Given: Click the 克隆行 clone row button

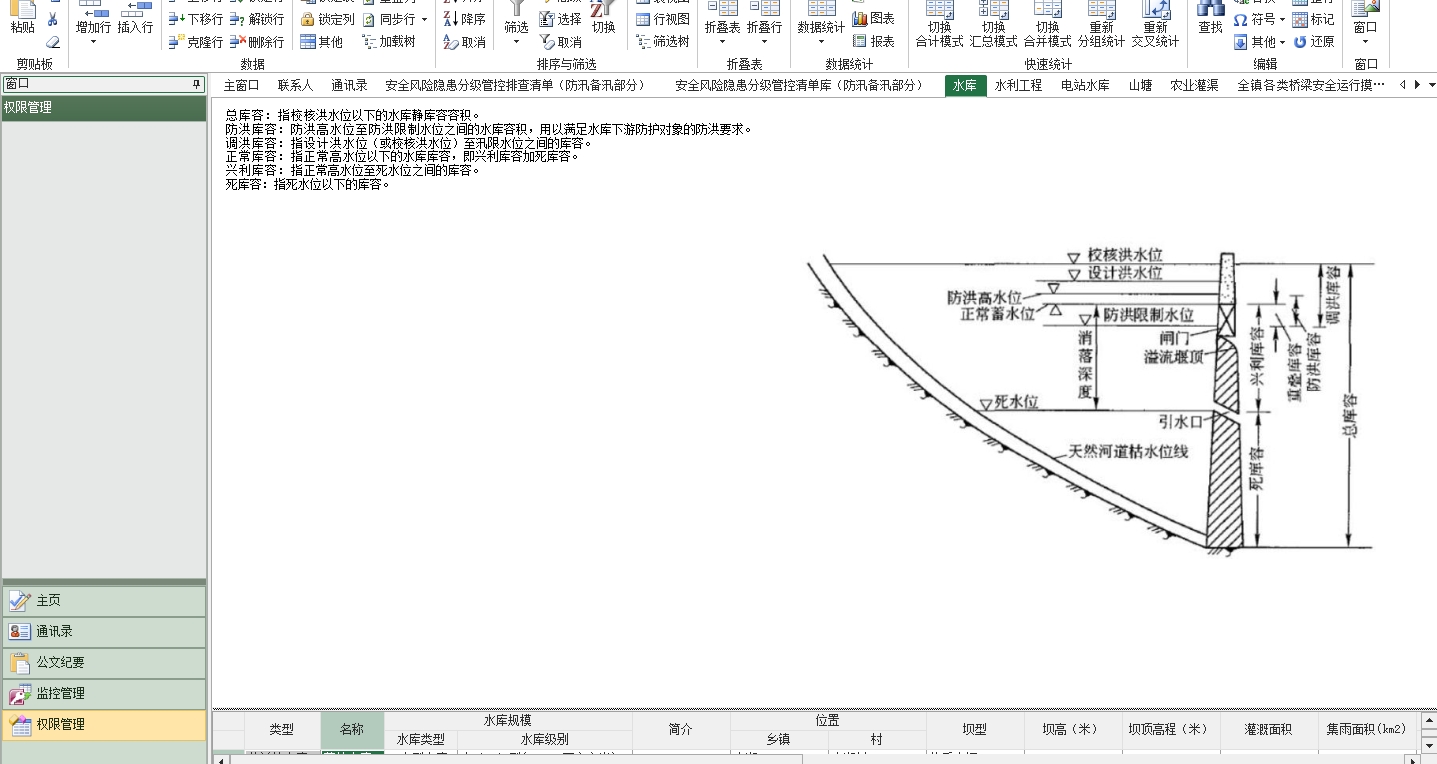Looking at the screenshot, I should click(196, 42).
